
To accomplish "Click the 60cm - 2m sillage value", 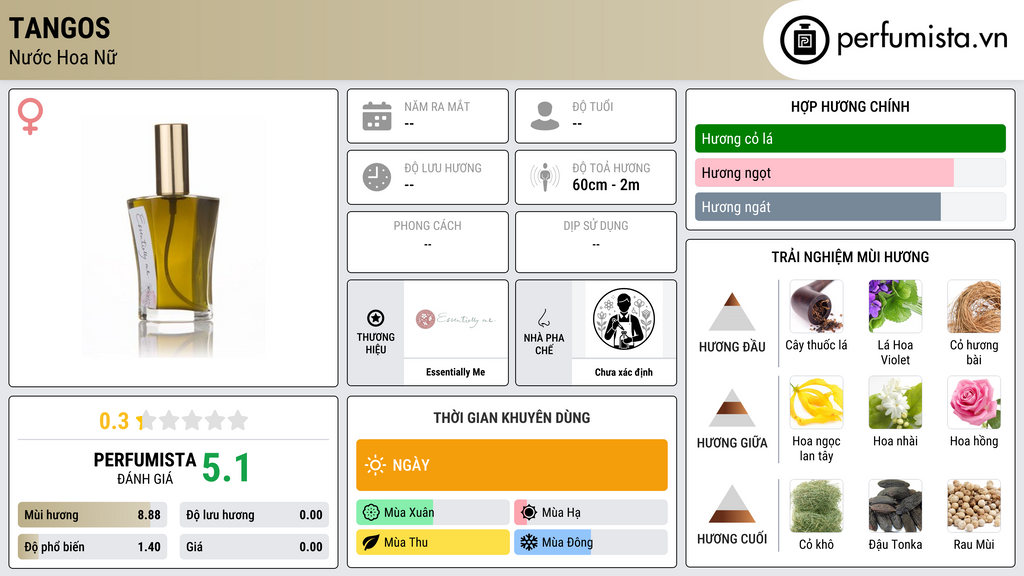I will (606, 185).
